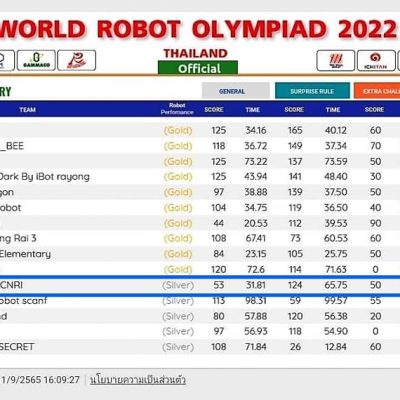Image resolution: width=400 pixels, height=400 pixels.
Task: Click the green Official badge
Action: [198, 68]
